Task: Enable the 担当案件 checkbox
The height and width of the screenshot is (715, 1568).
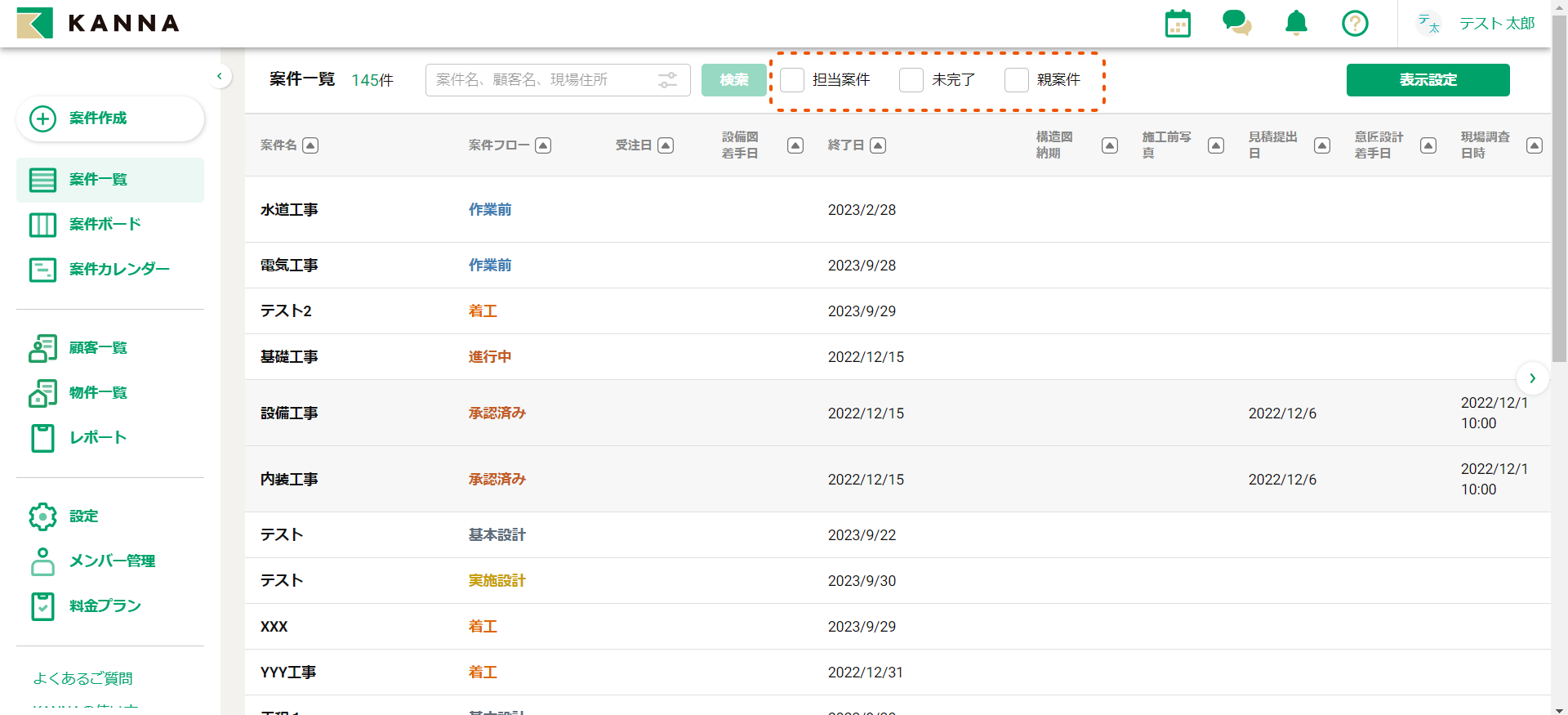Action: [792, 80]
